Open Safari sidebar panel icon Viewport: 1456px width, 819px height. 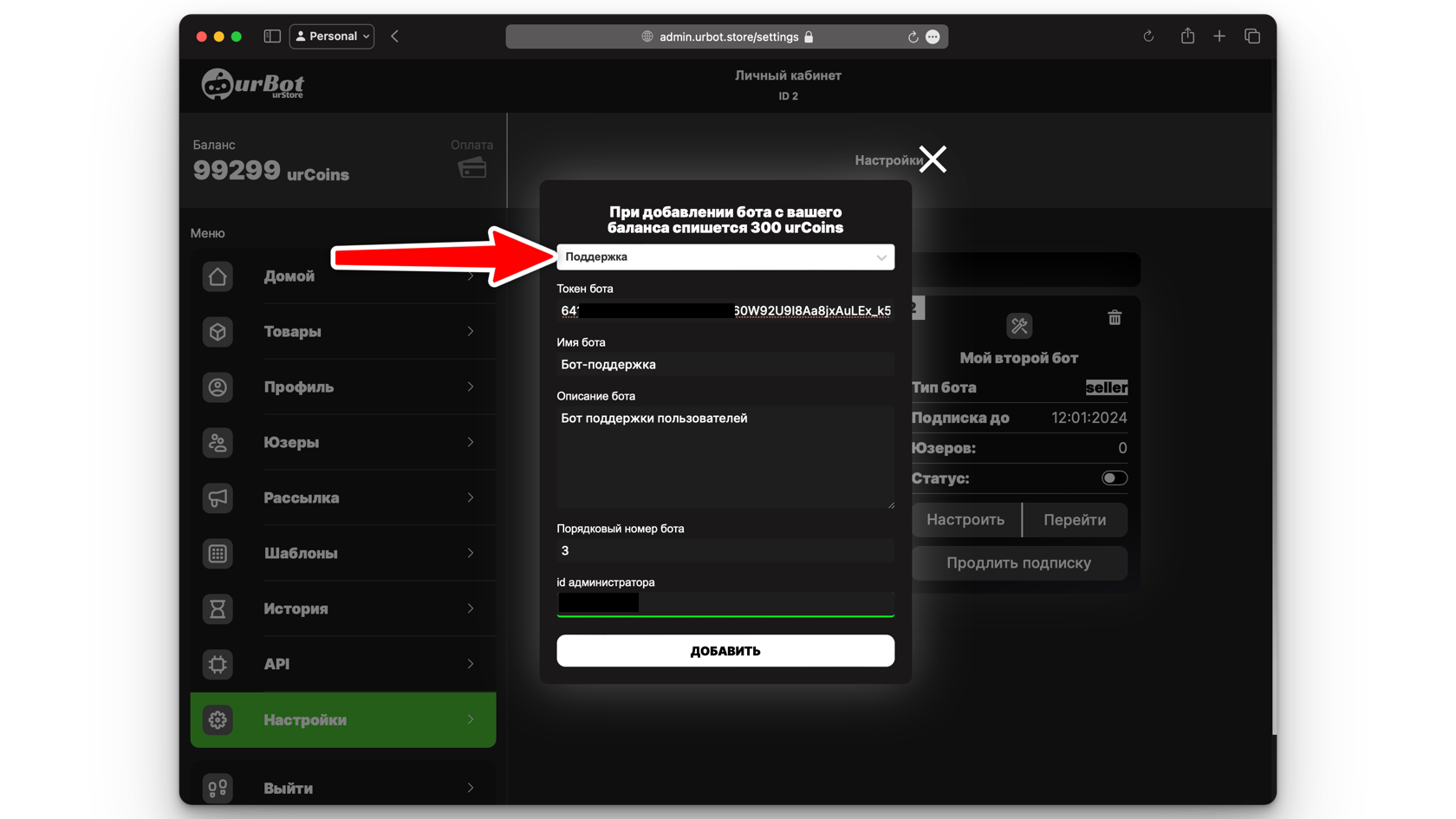(x=272, y=36)
